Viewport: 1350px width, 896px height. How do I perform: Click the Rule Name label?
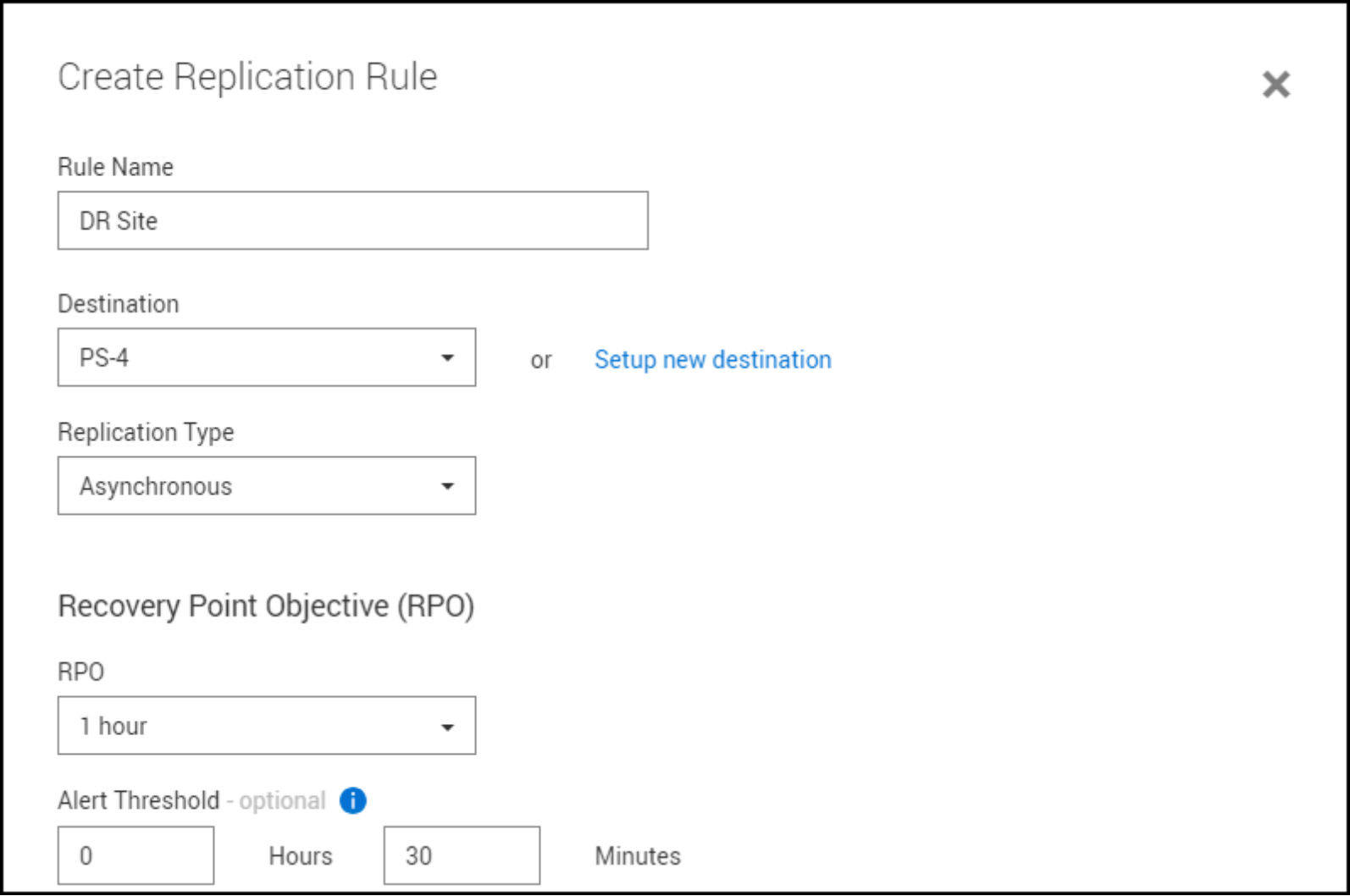coord(115,167)
